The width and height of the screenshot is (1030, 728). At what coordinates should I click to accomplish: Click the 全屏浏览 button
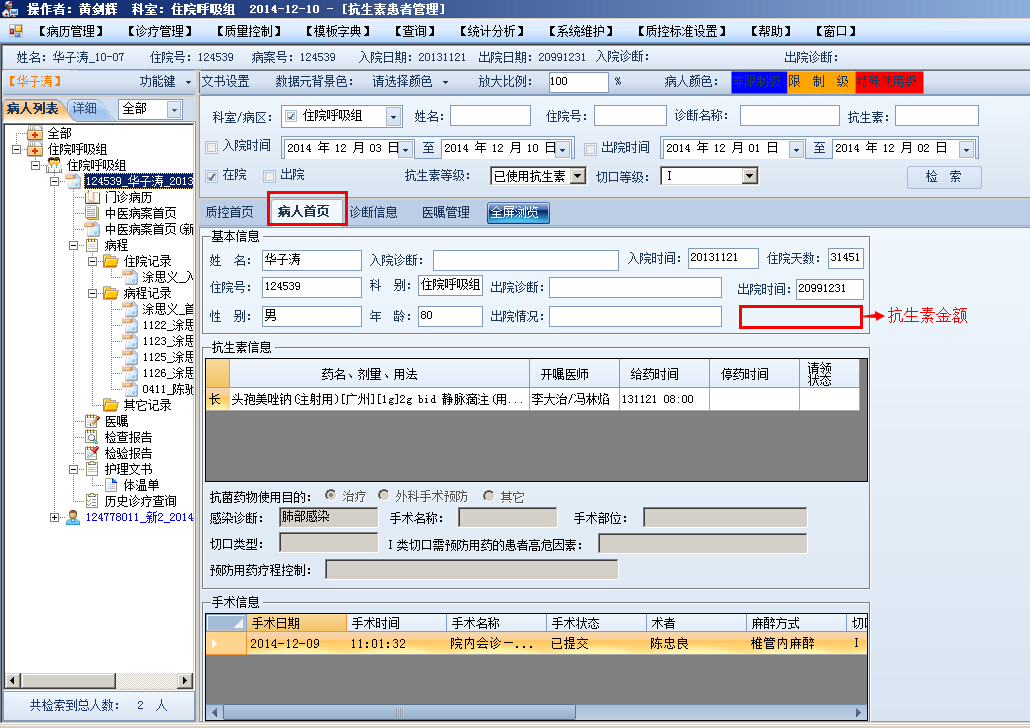[518, 212]
